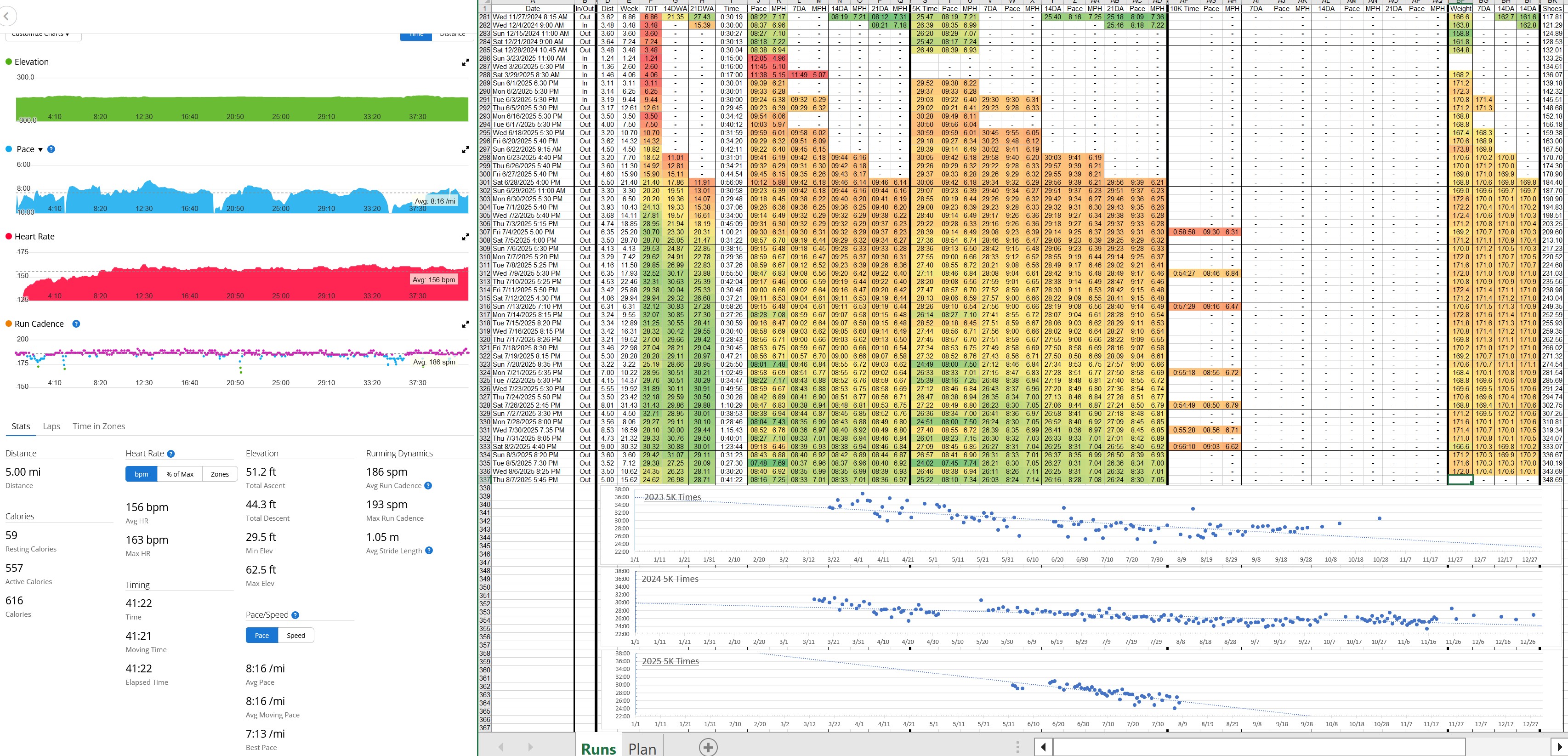Select the Speed toggle under Pace/Speed
Image resolution: width=1568 pixels, height=756 pixels.
pyautogui.click(x=296, y=636)
